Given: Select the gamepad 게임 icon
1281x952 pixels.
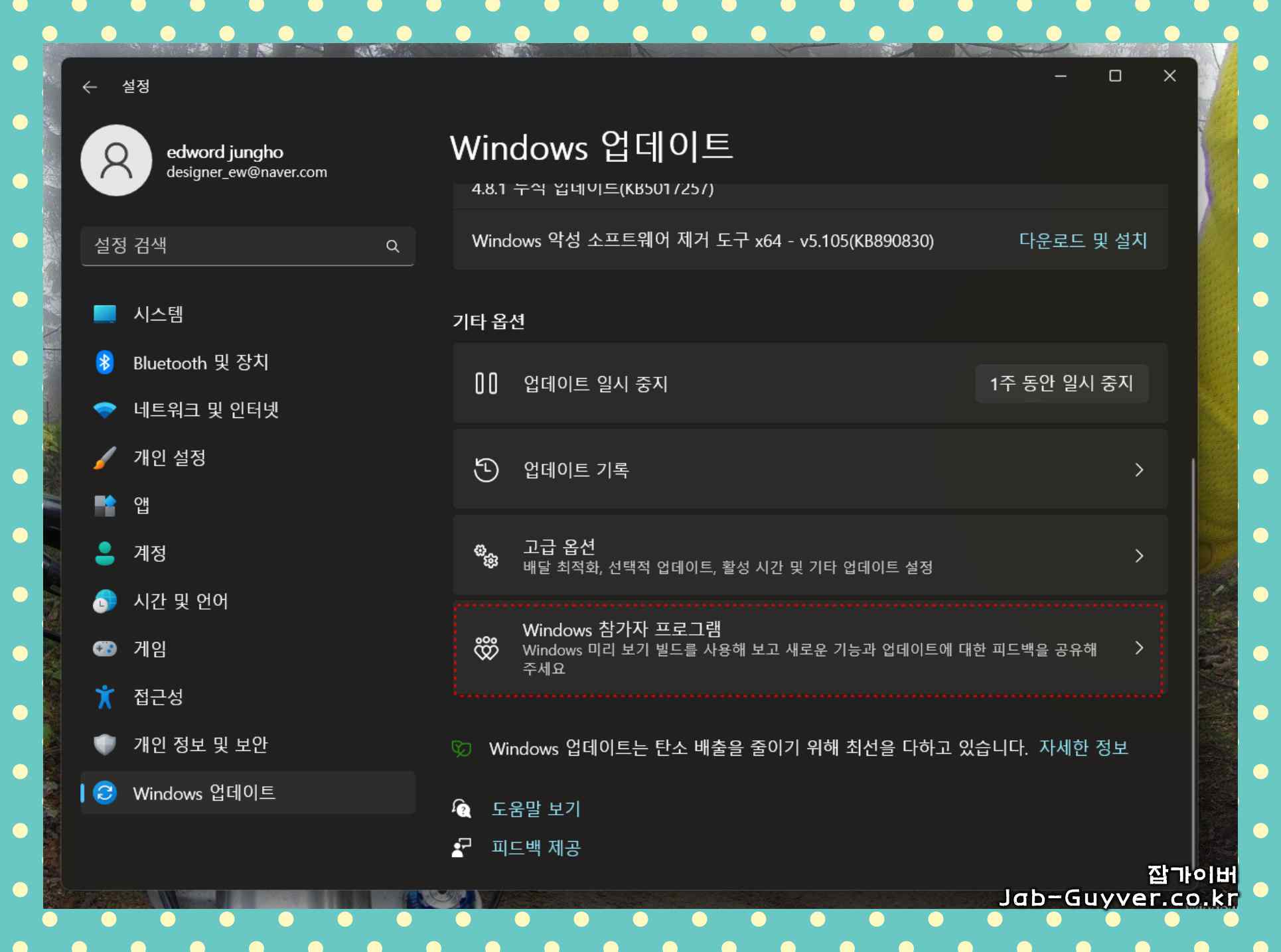Looking at the screenshot, I should point(105,648).
